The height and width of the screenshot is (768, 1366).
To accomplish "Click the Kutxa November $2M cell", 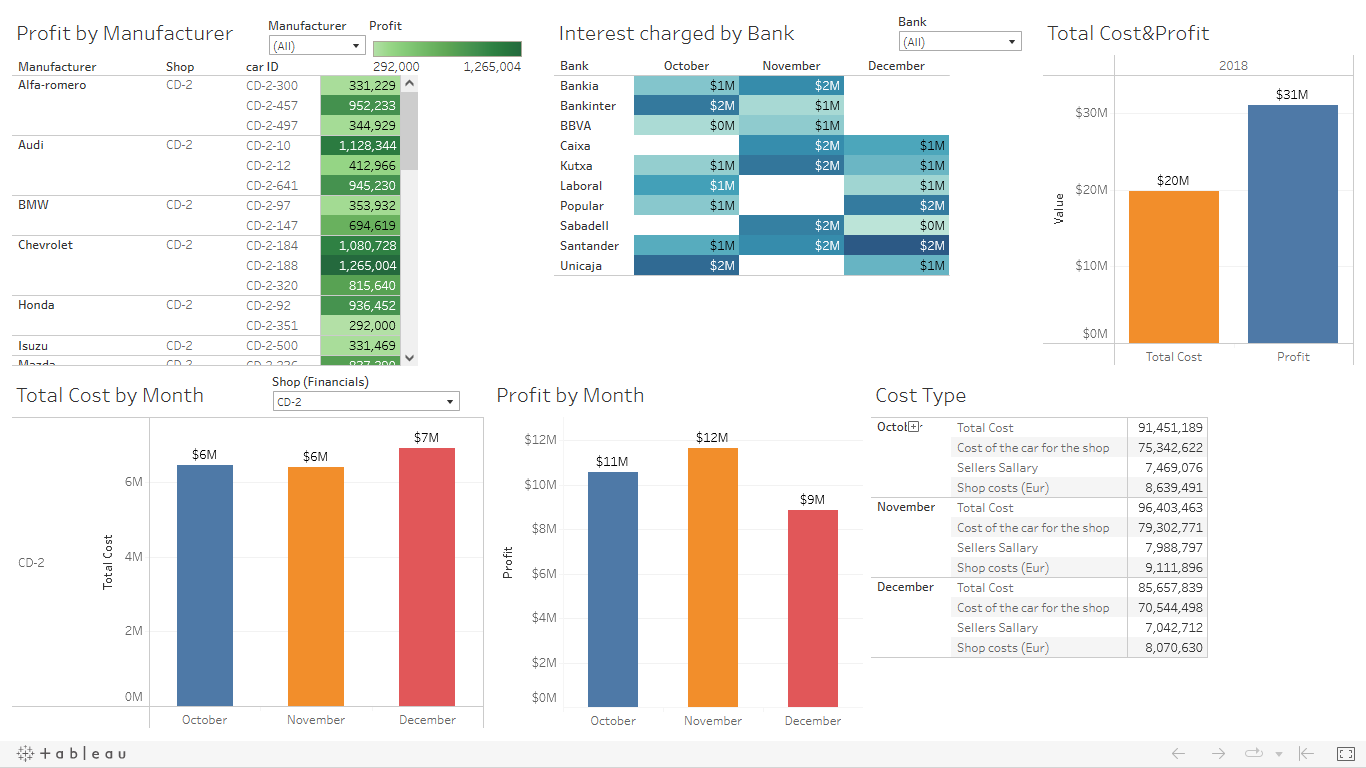I will click(x=791, y=166).
